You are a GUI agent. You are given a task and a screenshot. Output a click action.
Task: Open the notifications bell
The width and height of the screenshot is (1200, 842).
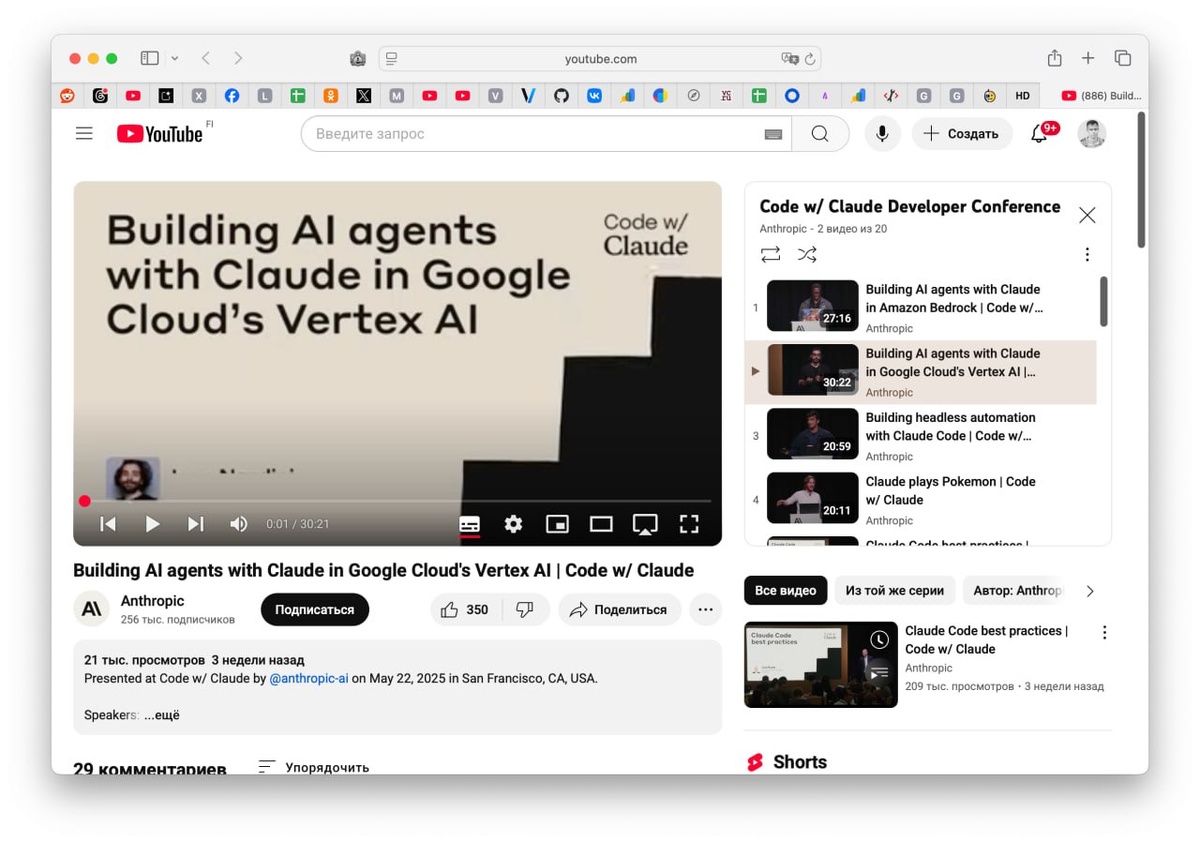tap(1039, 134)
